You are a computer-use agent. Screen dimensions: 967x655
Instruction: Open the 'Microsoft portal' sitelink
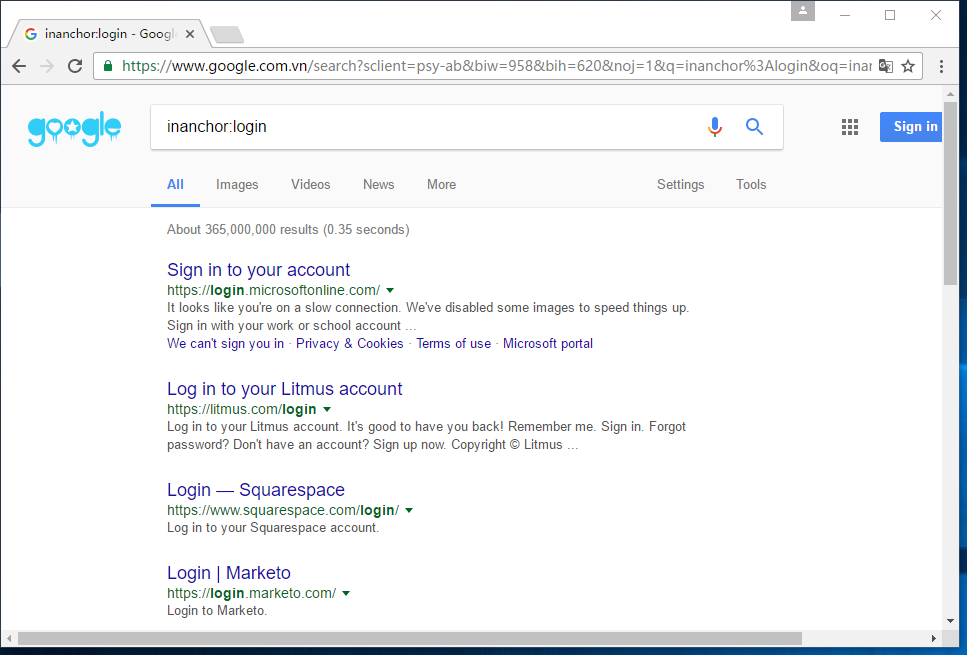click(548, 344)
